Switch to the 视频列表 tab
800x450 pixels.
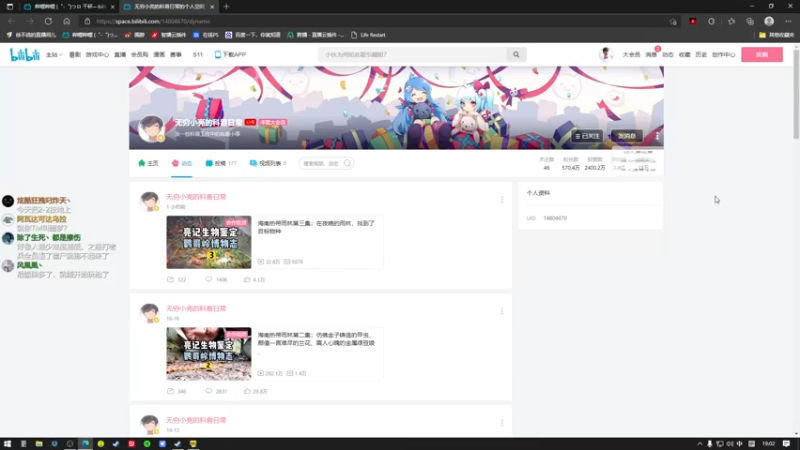(x=268, y=163)
